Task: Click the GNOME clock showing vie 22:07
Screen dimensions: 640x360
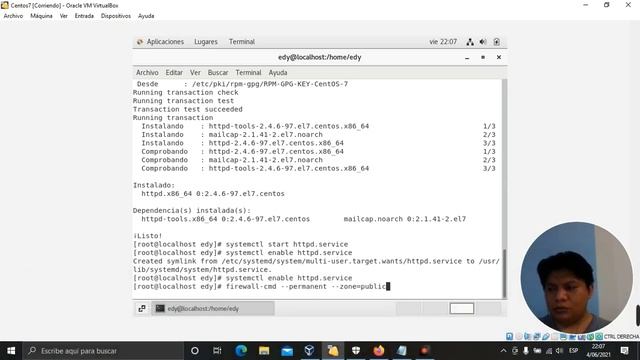Action: coord(443,42)
